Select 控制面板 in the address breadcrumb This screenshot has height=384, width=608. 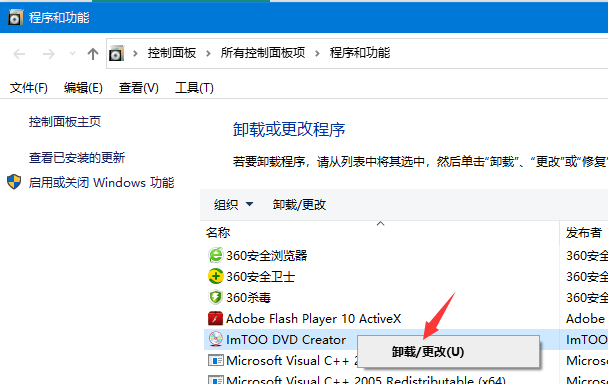(x=172, y=53)
